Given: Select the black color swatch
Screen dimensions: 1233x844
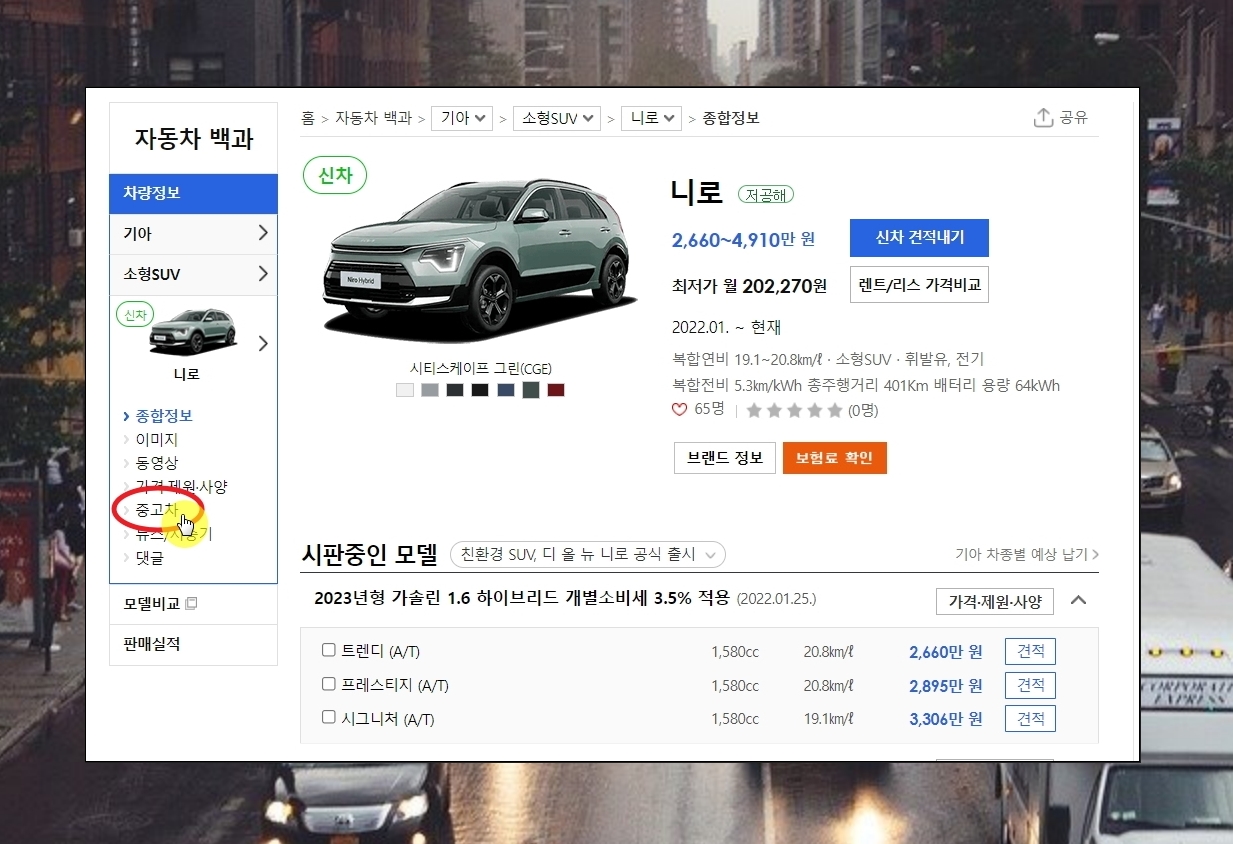Looking at the screenshot, I should tap(480, 390).
